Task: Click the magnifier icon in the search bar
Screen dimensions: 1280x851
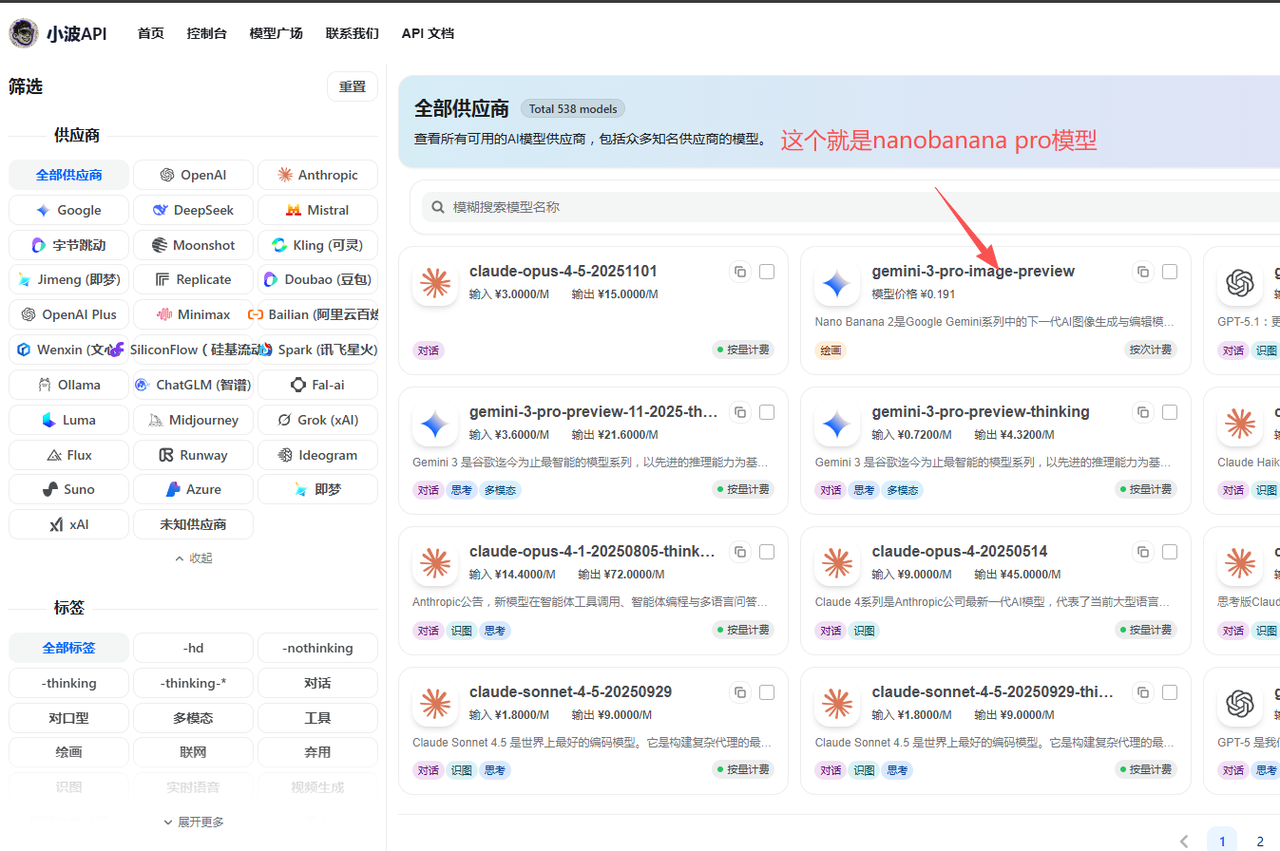Action: coord(438,207)
